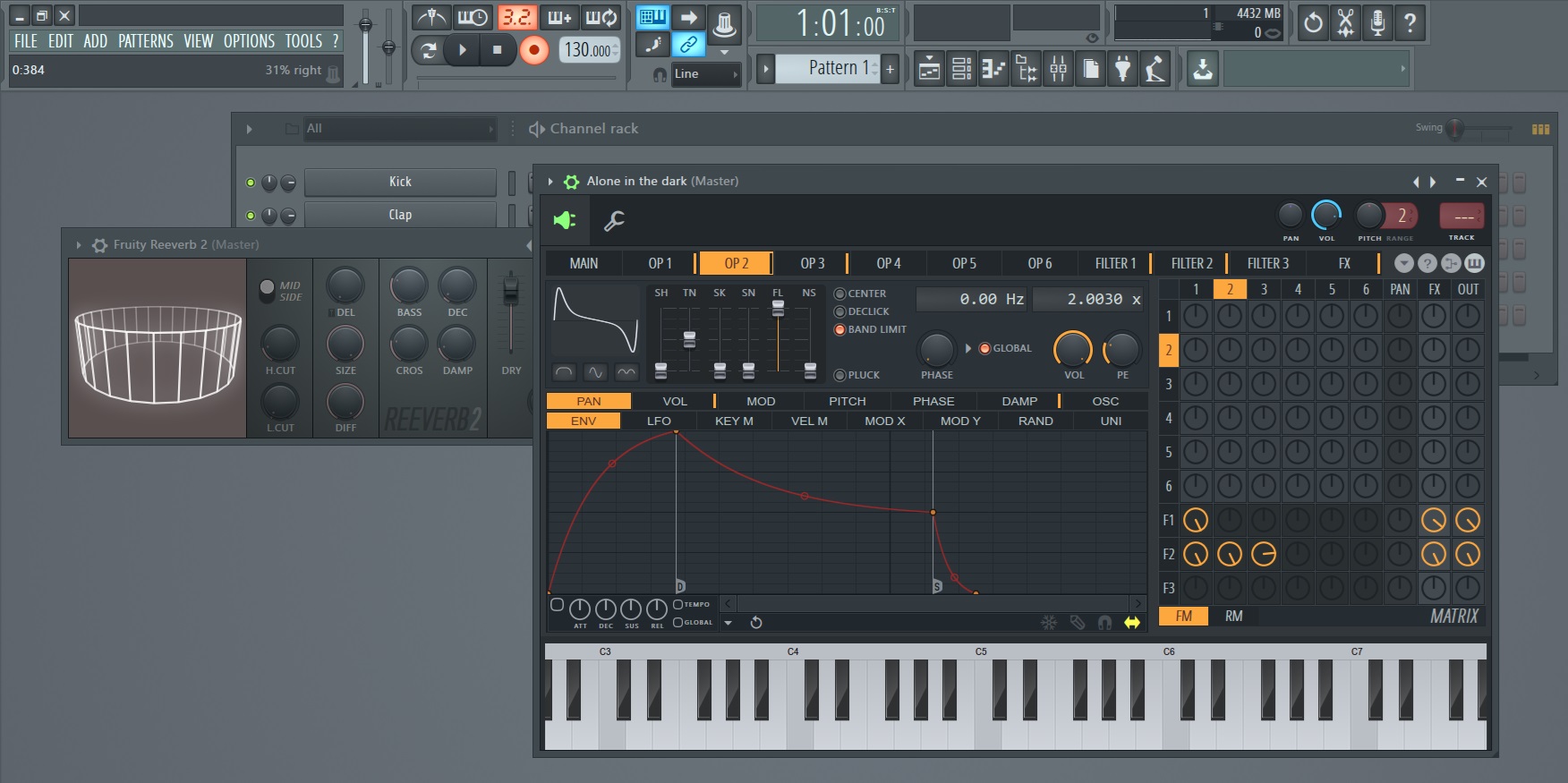Image resolution: width=1568 pixels, height=783 pixels.
Task: Reset the envelope with circular arrow
Action: pos(756,622)
